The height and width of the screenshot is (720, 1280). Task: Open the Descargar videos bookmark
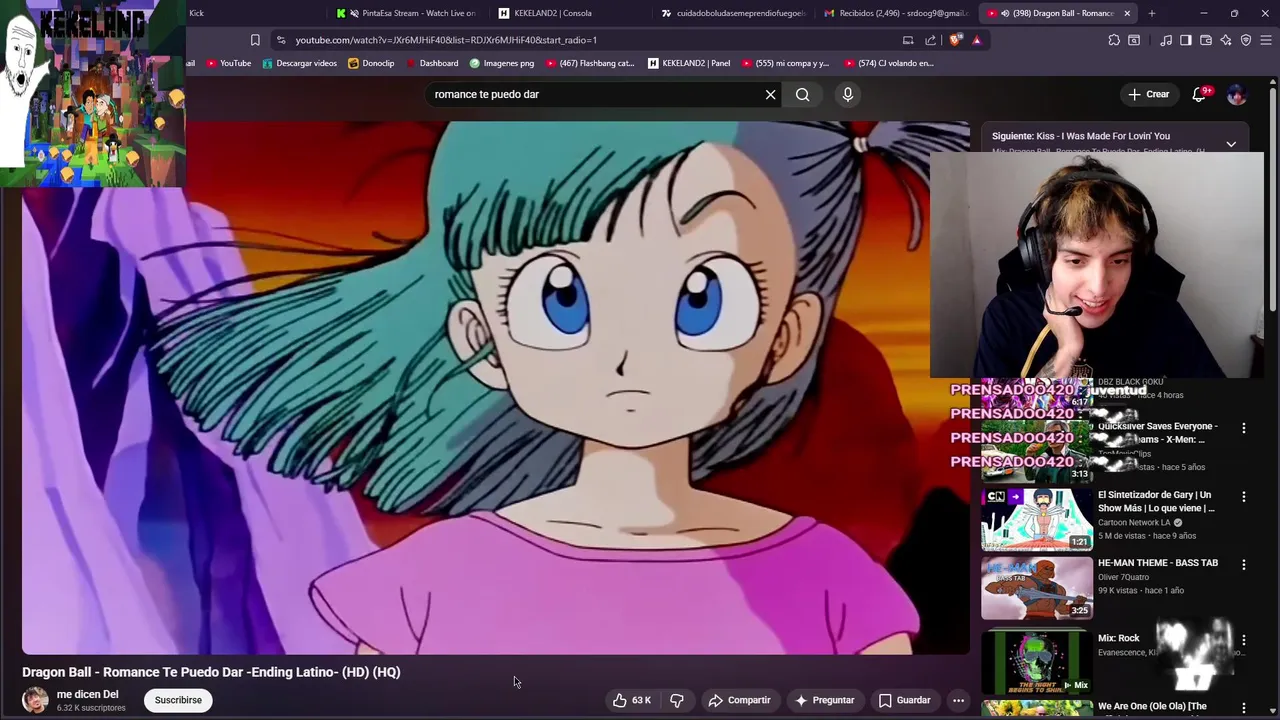(x=299, y=63)
